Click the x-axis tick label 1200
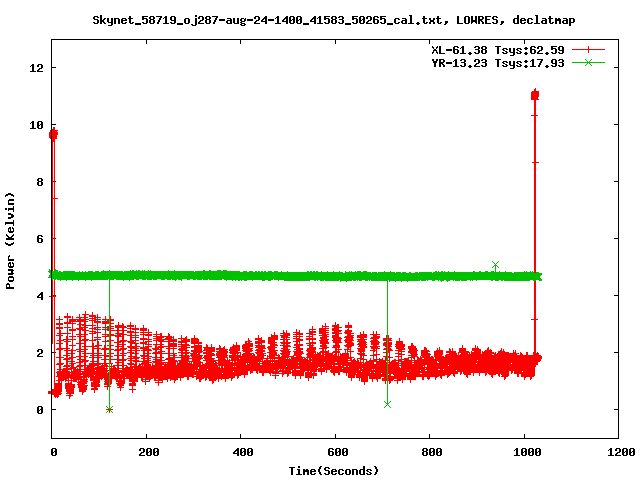 (621, 452)
